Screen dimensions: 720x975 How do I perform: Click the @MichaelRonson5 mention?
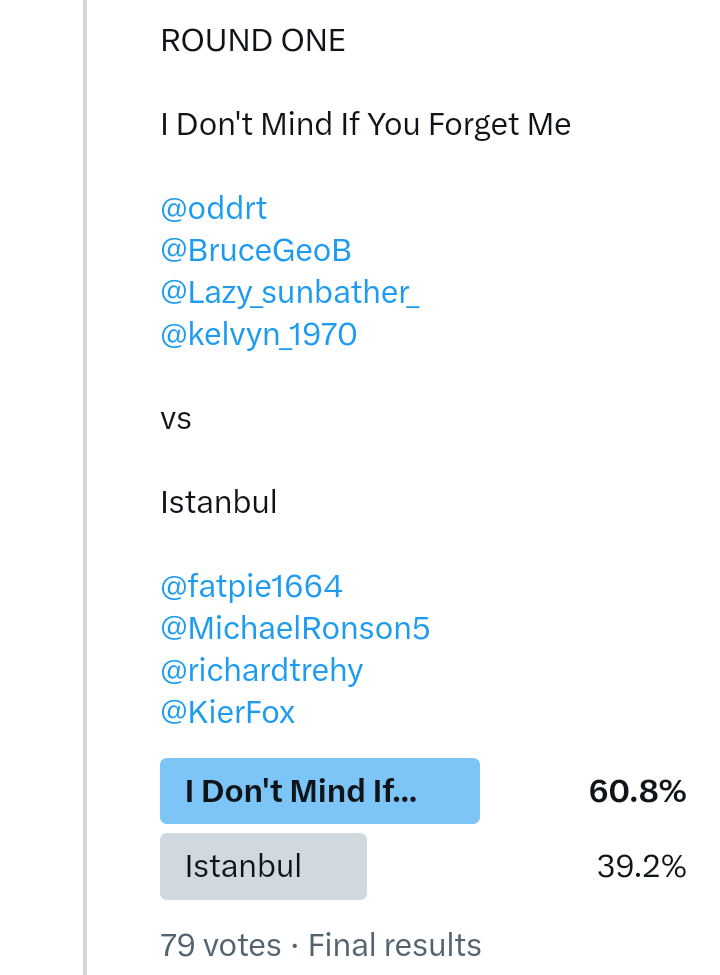(x=295, y=628)
